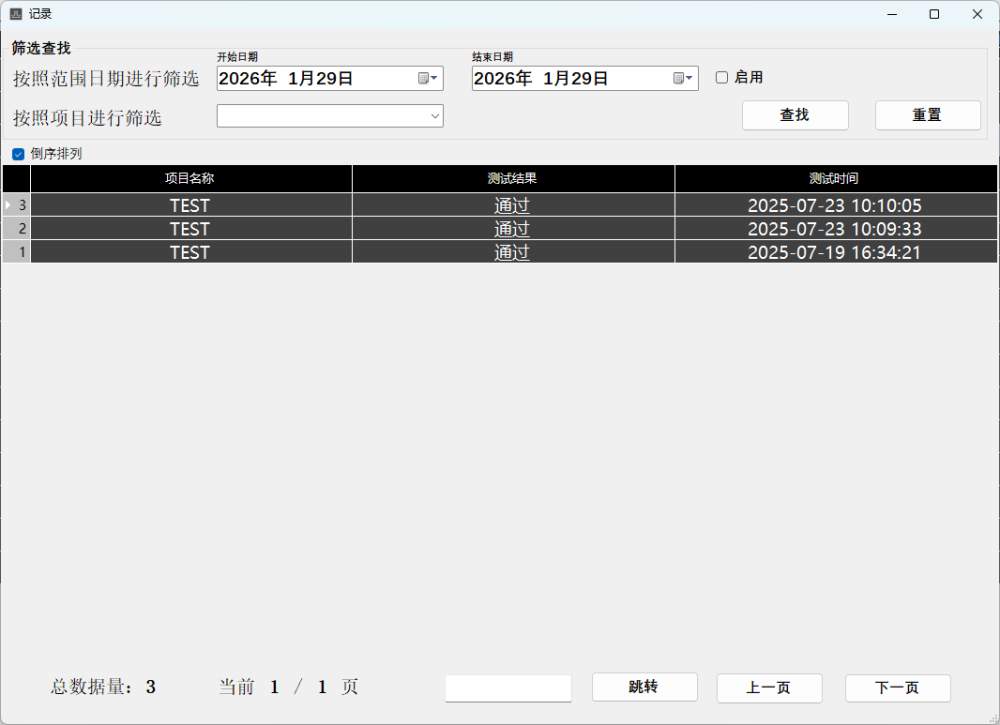Open the end date calendar picker icon
Image resolution: width=1000 pixels, height=725 pixels.
682,78
